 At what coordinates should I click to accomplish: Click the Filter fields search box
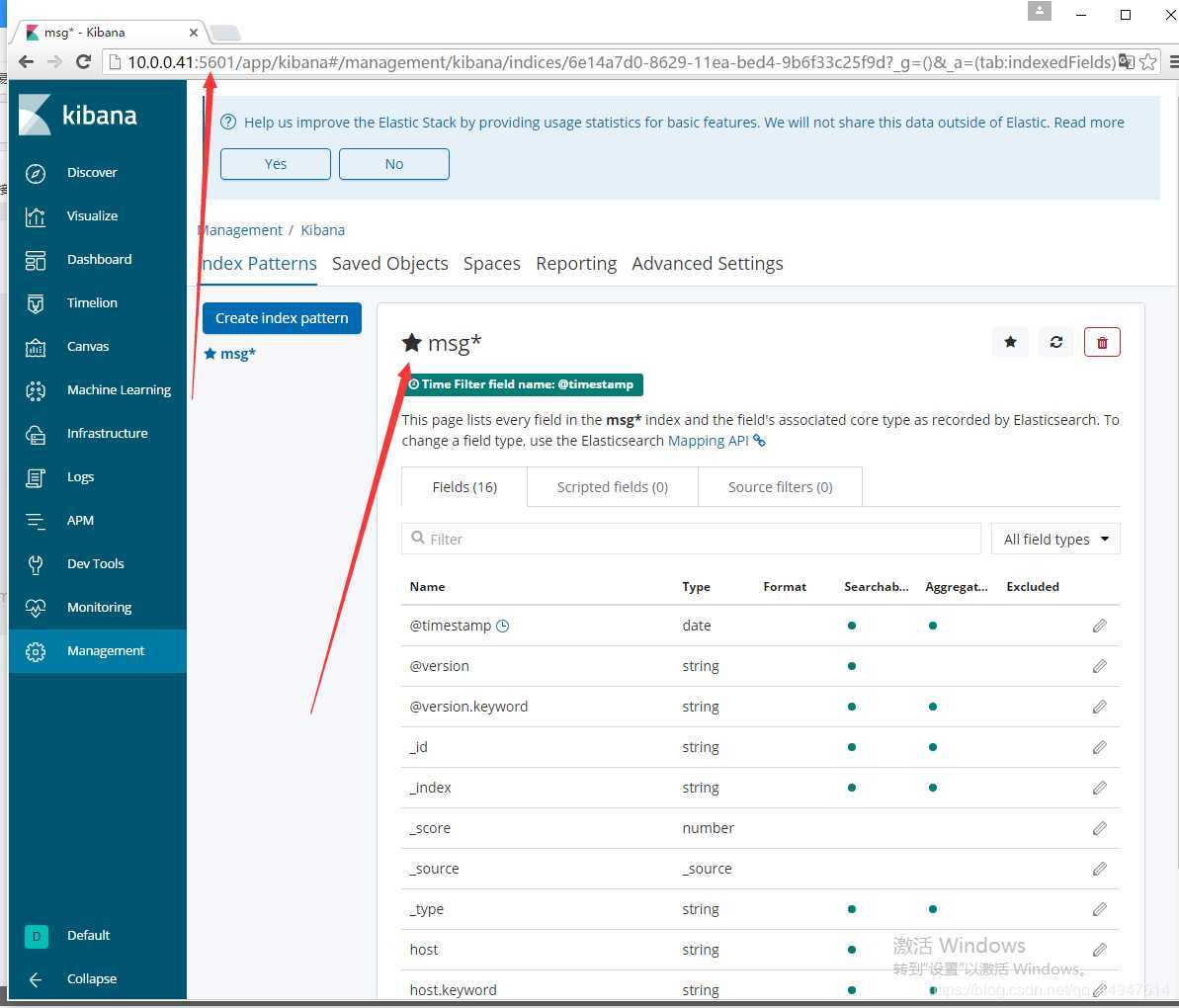click(691, 539)
